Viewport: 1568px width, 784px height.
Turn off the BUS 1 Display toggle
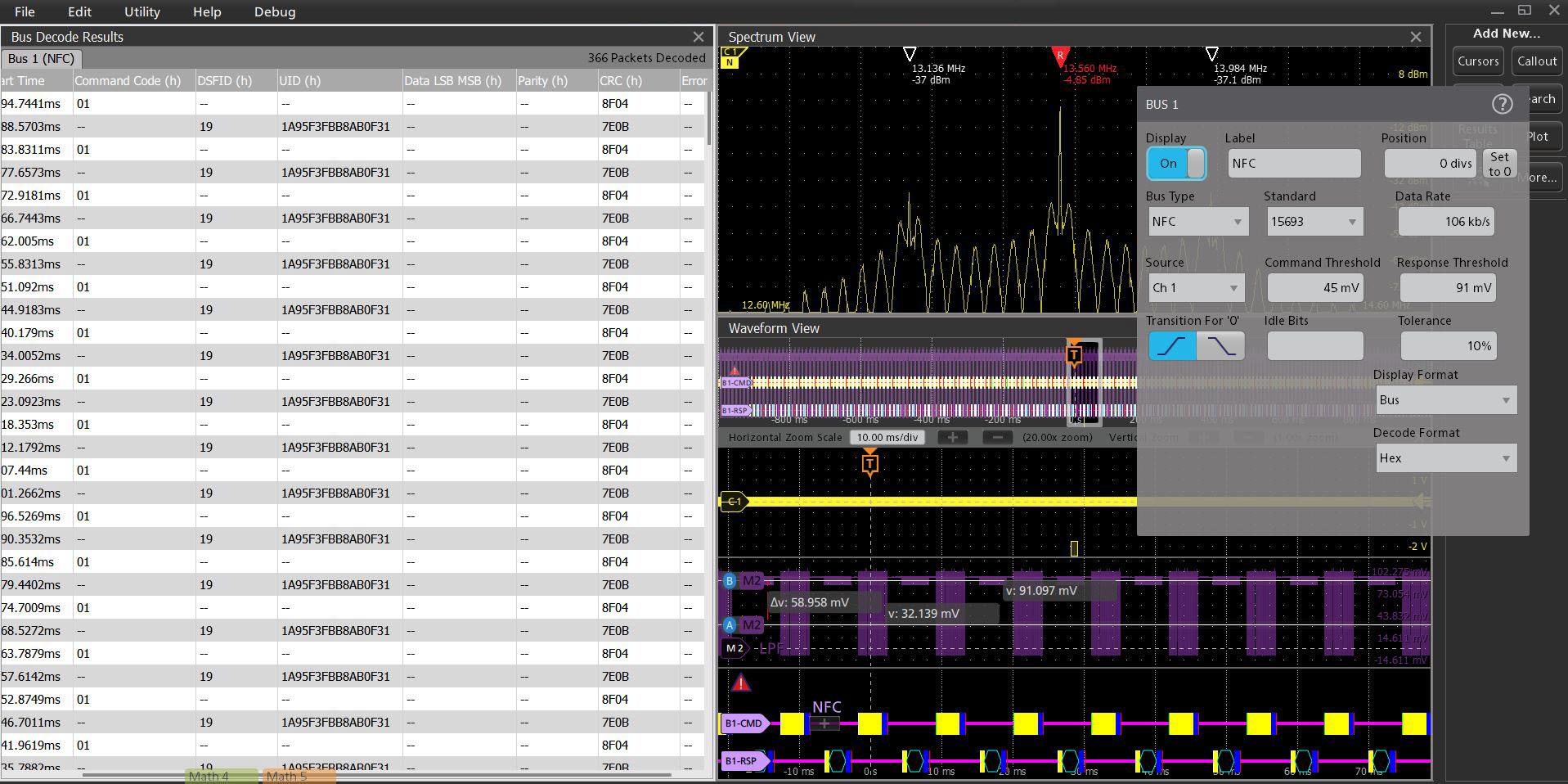[1175, 163]
